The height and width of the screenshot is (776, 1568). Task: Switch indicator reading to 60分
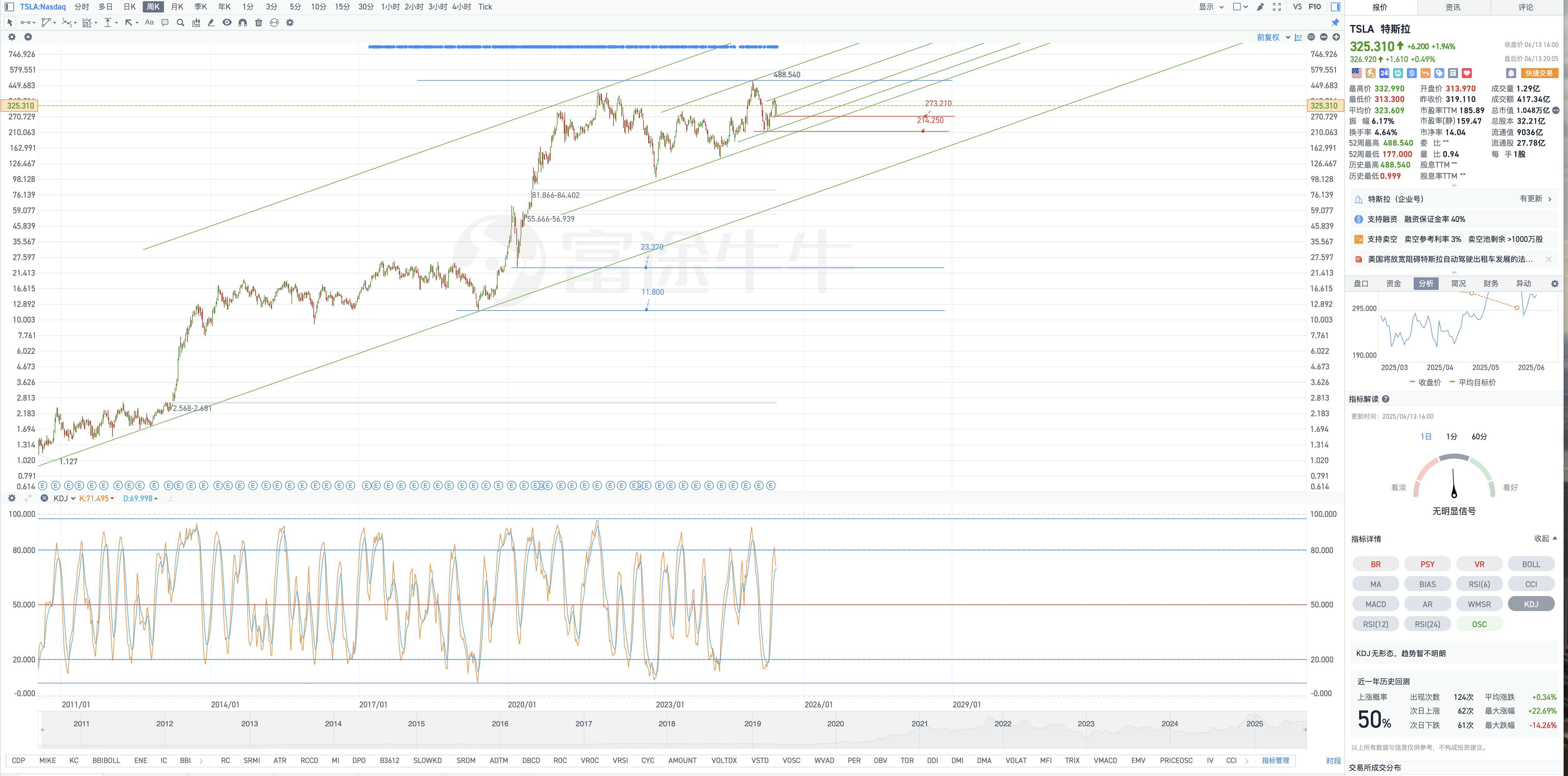[1479, 436]
